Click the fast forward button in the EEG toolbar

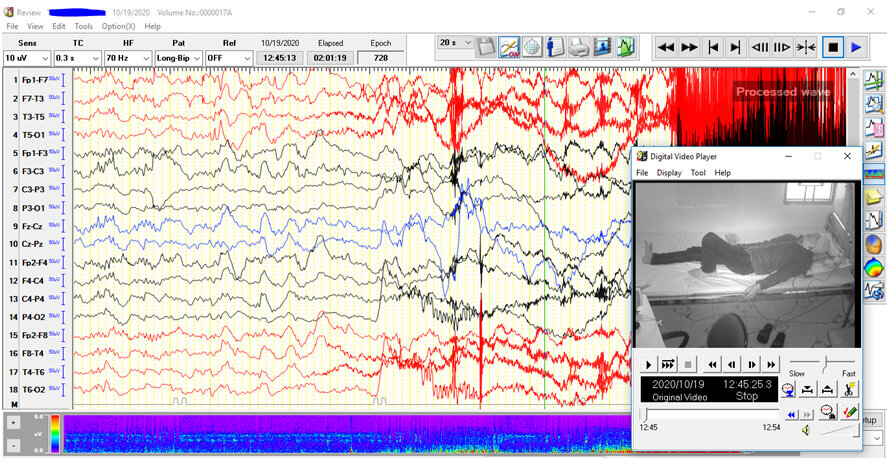[x=689, y=47]
